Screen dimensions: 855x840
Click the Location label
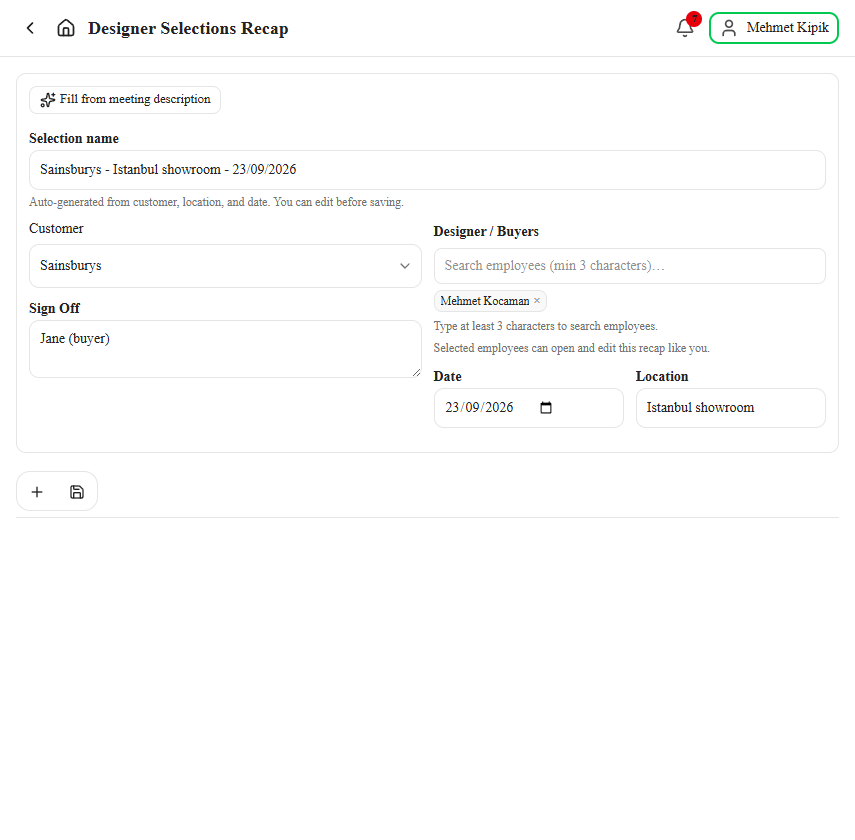(x=662, y=376)
